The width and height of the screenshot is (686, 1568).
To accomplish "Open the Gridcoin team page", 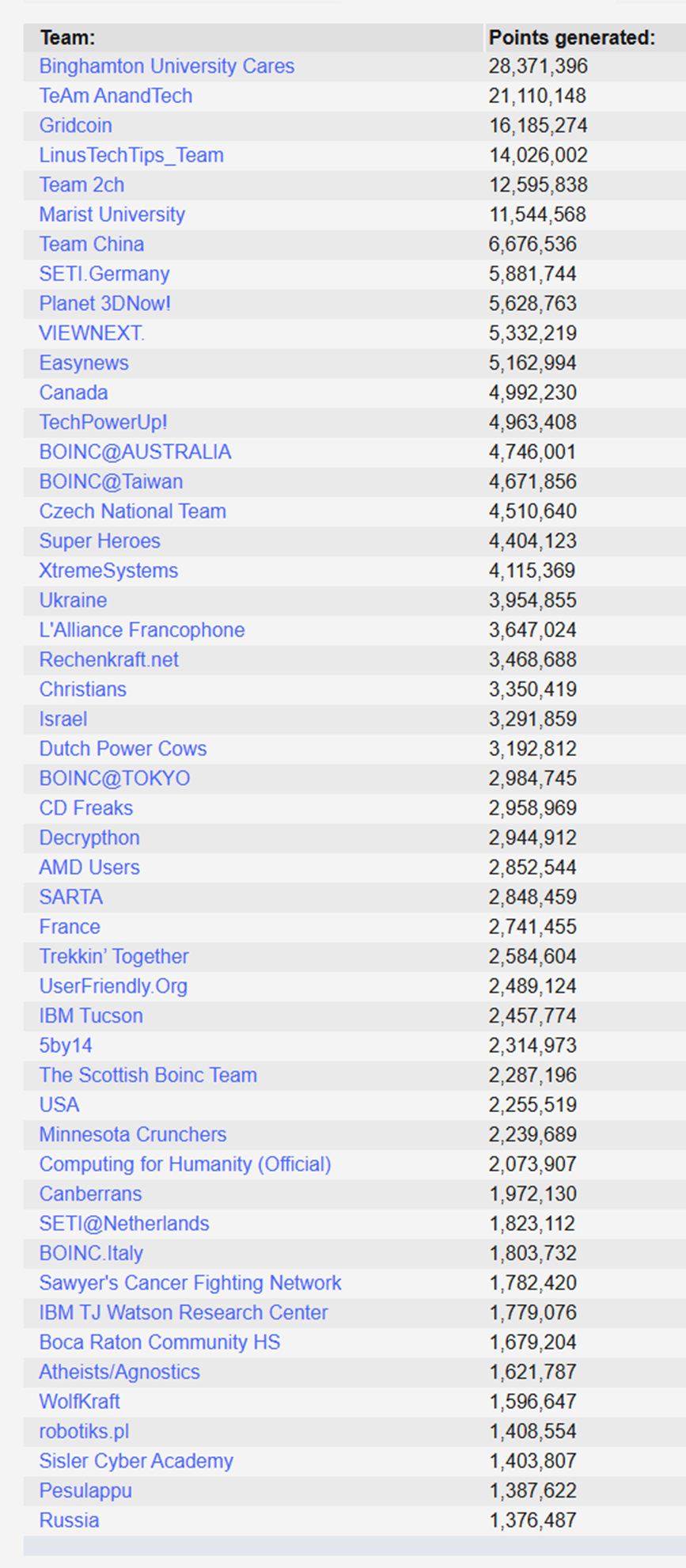I will pyautogui.click(x=76, y=126).
